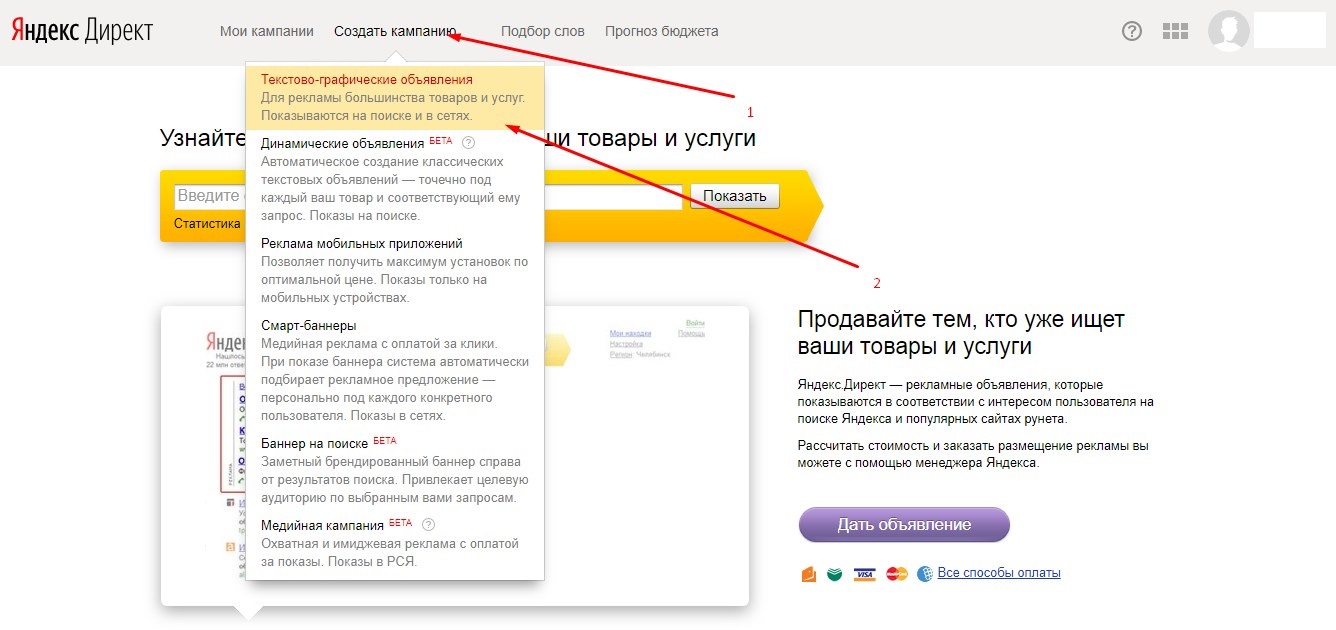Image resolution: width=1336 pixels, height=630 pixels.
Task: Open Подбор слов page
Action: point(543,31)
